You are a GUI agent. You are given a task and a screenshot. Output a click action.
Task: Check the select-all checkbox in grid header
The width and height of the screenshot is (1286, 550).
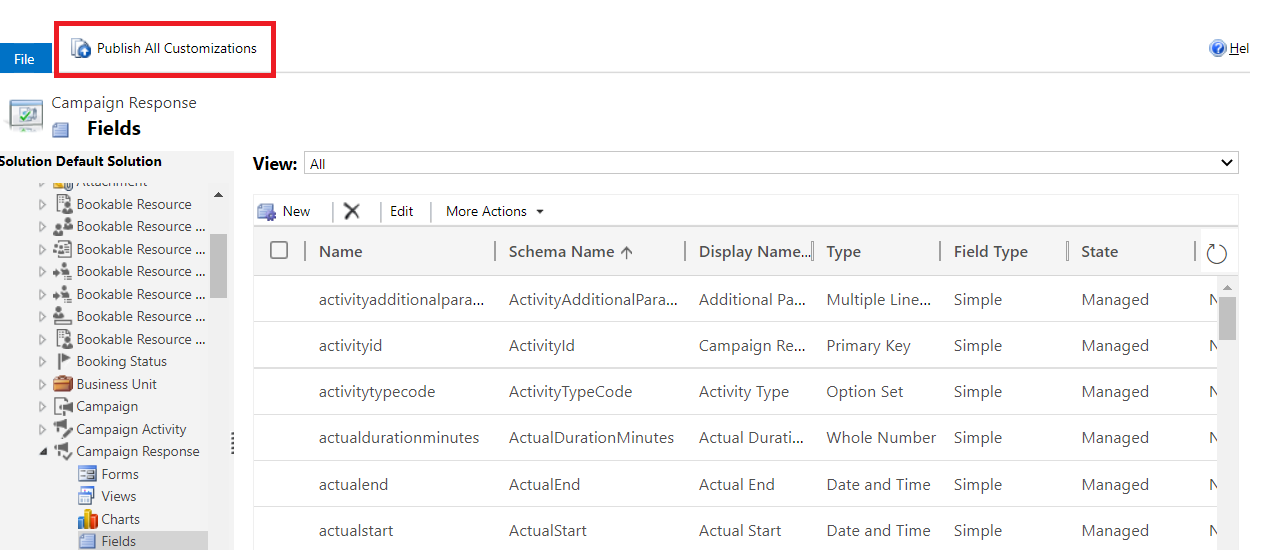(279, 251)
